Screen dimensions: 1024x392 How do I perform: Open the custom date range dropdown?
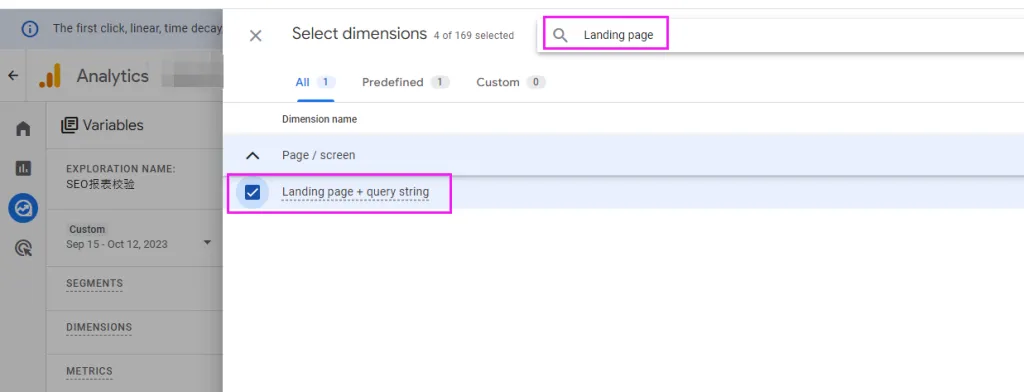tap(208, 242)
